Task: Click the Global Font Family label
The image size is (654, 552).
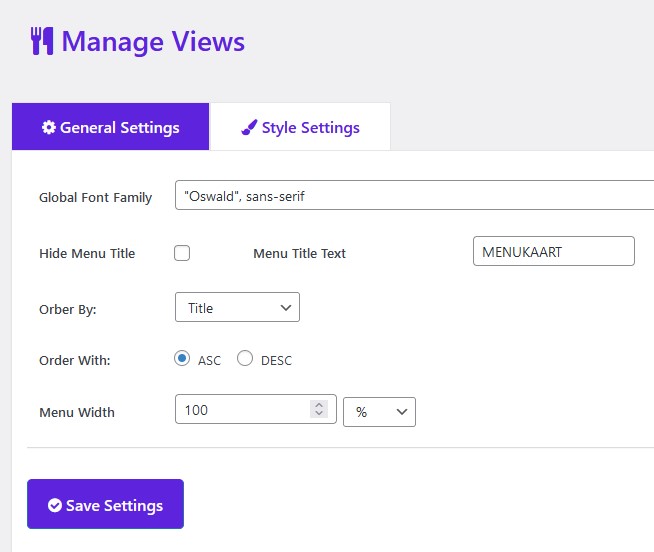Action: pyautogui.click(x=96, y=197)
